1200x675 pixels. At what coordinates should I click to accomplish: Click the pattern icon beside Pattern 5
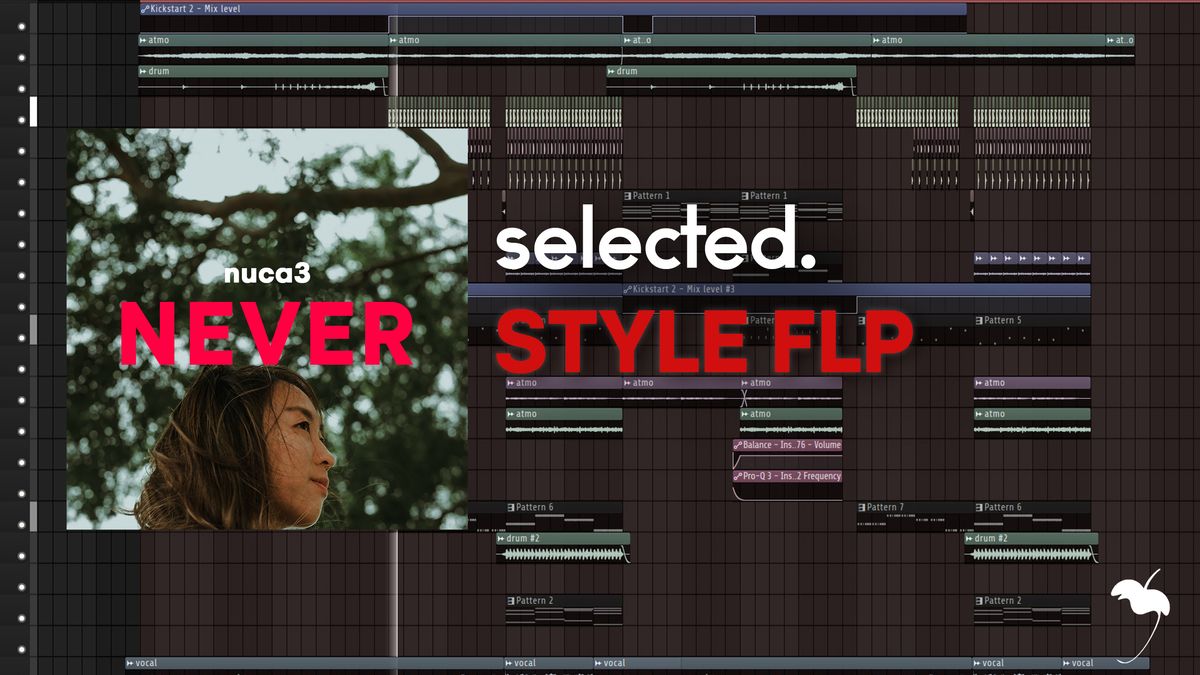(x=979, y=321)
